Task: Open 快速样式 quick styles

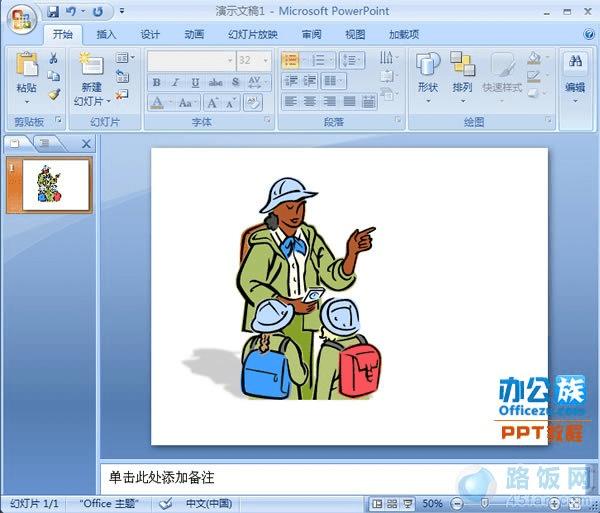Action: [502, 77]
